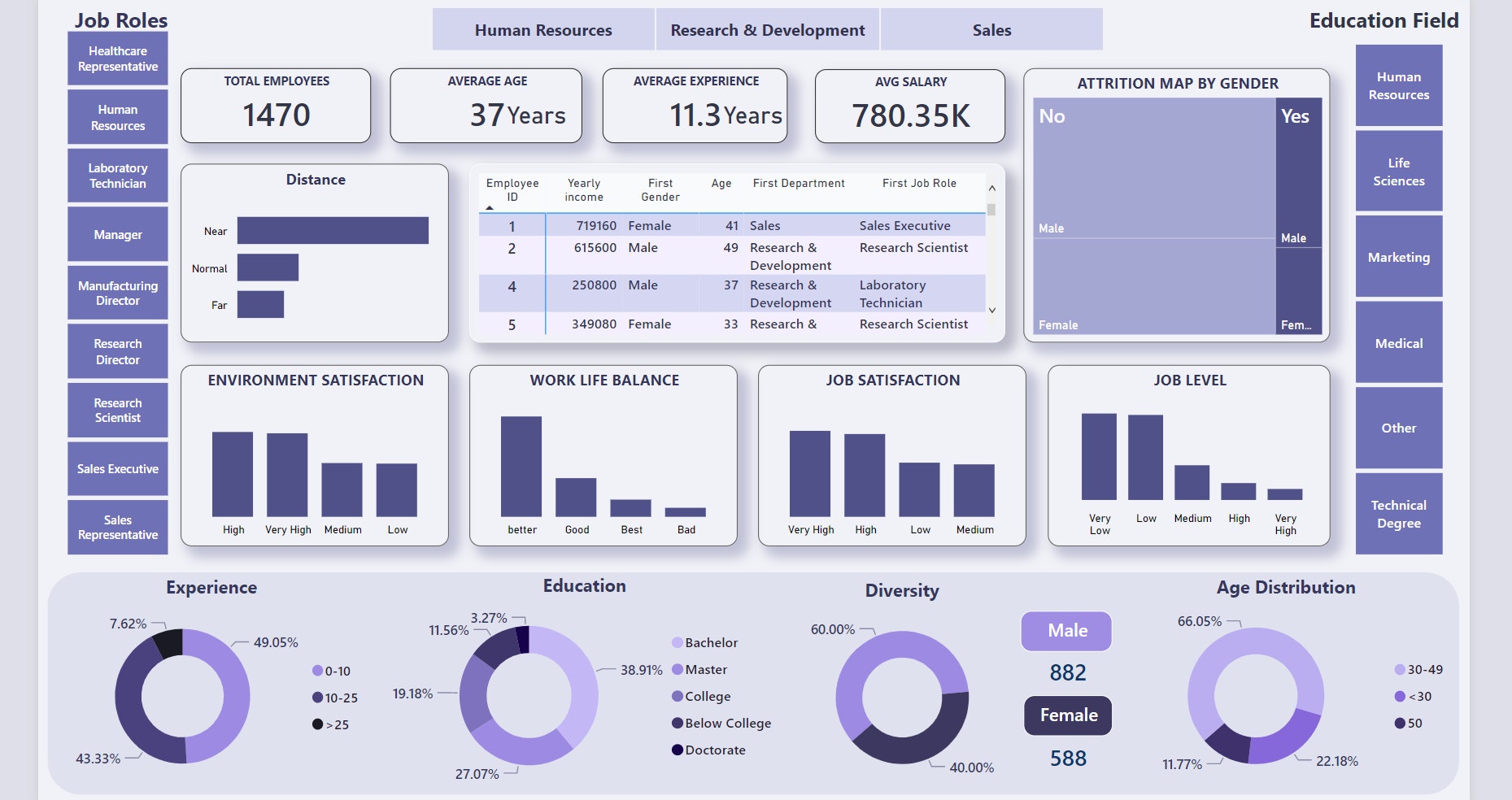Select the Manager job role filter
The image size is (1512, 800).
(117, 234)
